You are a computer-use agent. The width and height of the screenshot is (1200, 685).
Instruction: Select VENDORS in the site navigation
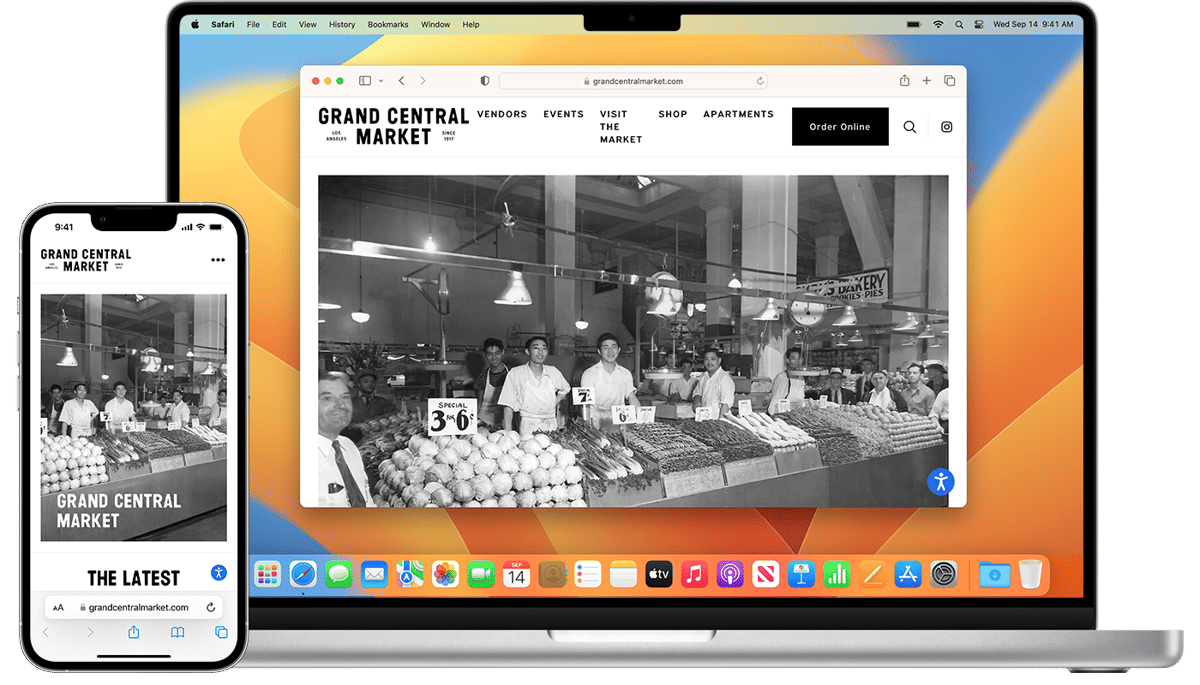point(502,114)
